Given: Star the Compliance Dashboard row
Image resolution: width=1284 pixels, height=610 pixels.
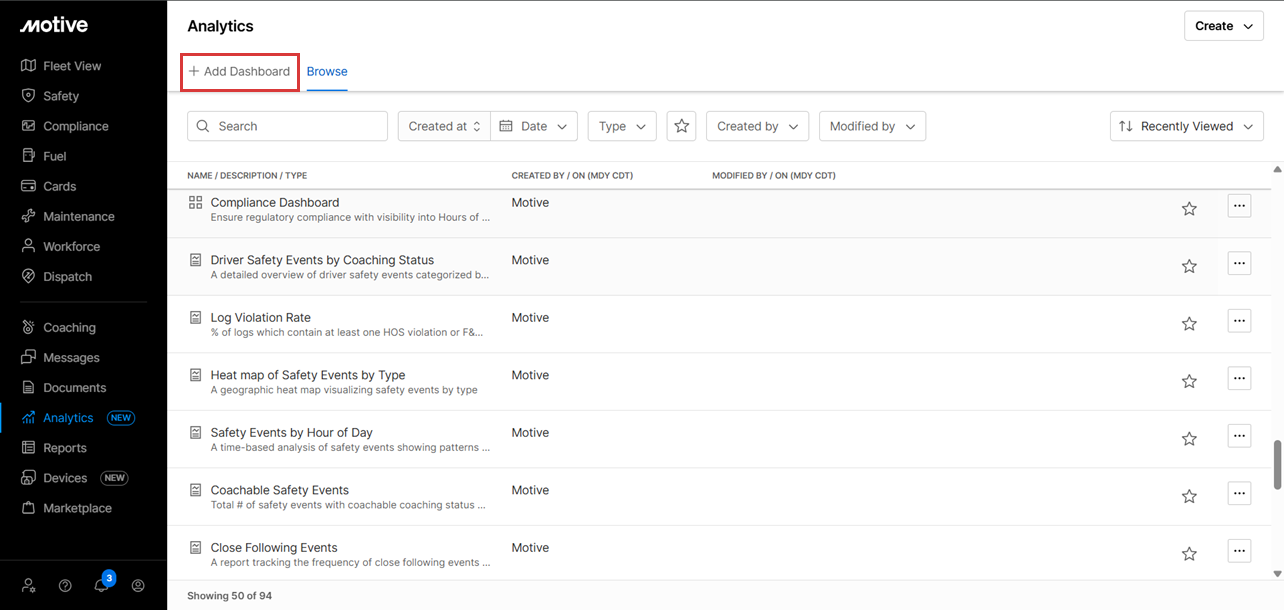Looking at the screenshot, I should pos(1189,209).
